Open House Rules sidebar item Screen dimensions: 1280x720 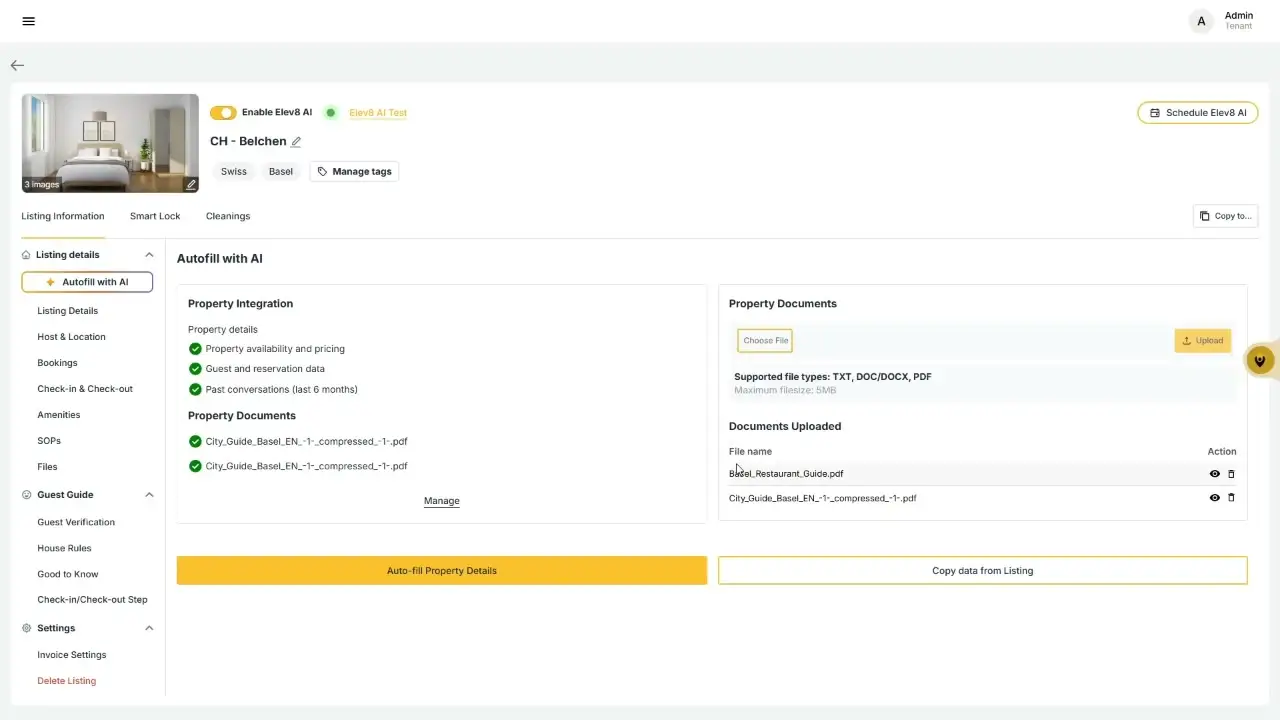64,548
